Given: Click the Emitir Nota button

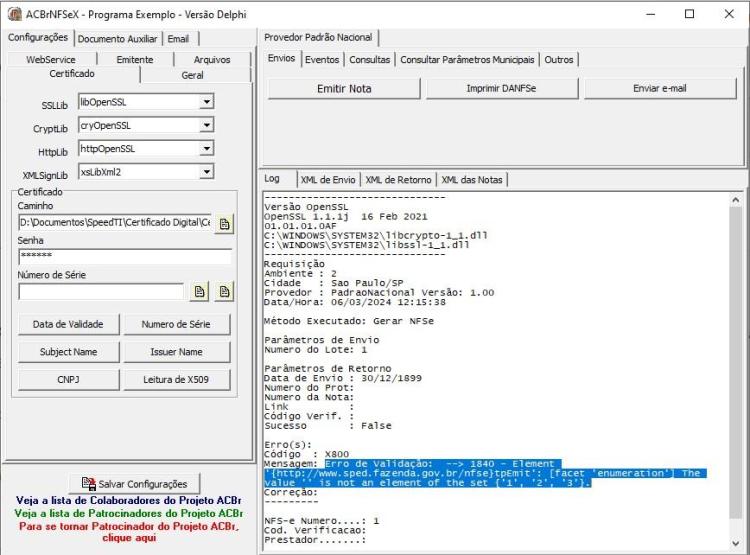Looking at the screenshot, I should (x=344, y=89).
